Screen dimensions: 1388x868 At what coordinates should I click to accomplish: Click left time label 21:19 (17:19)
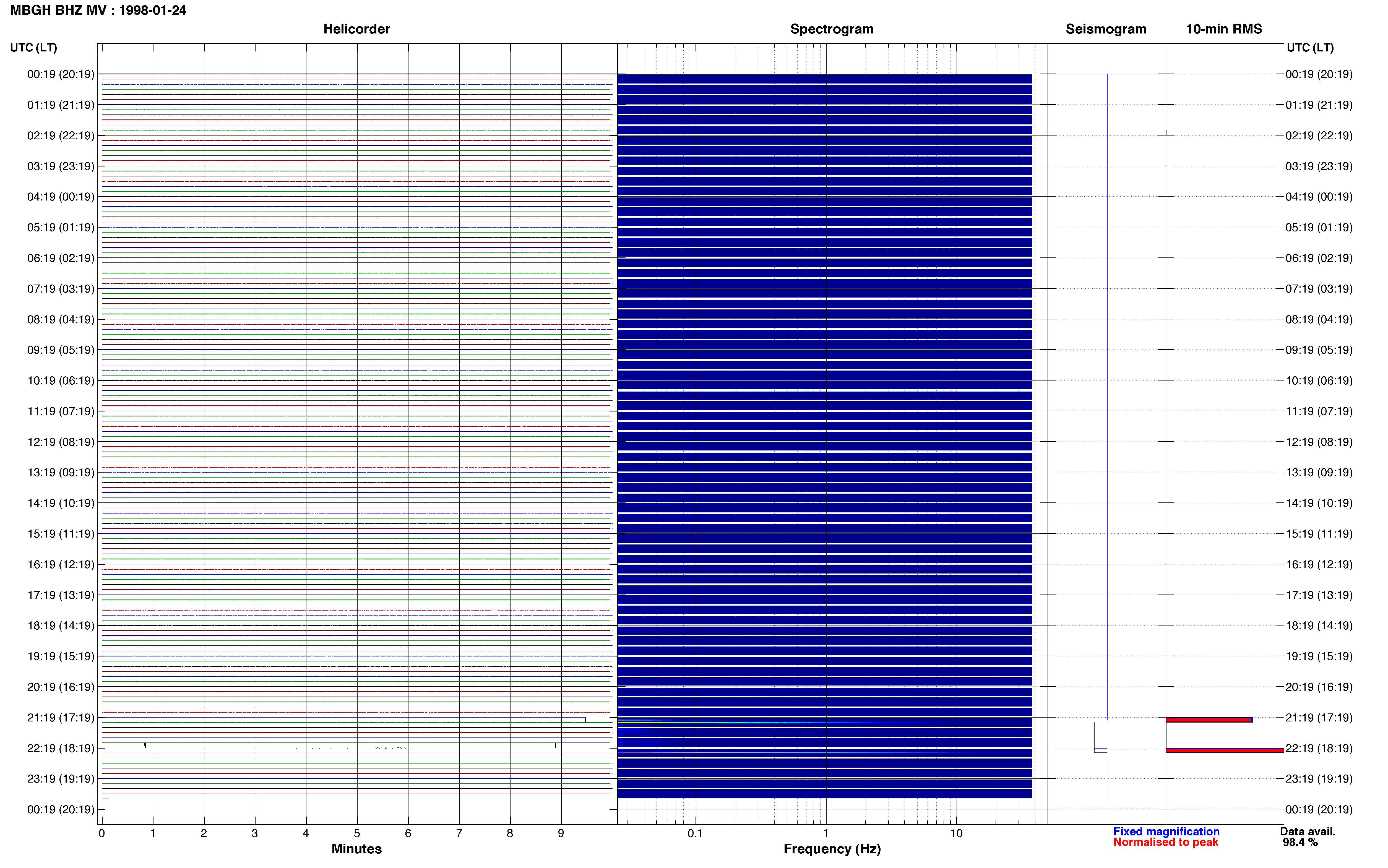(61, 718)
